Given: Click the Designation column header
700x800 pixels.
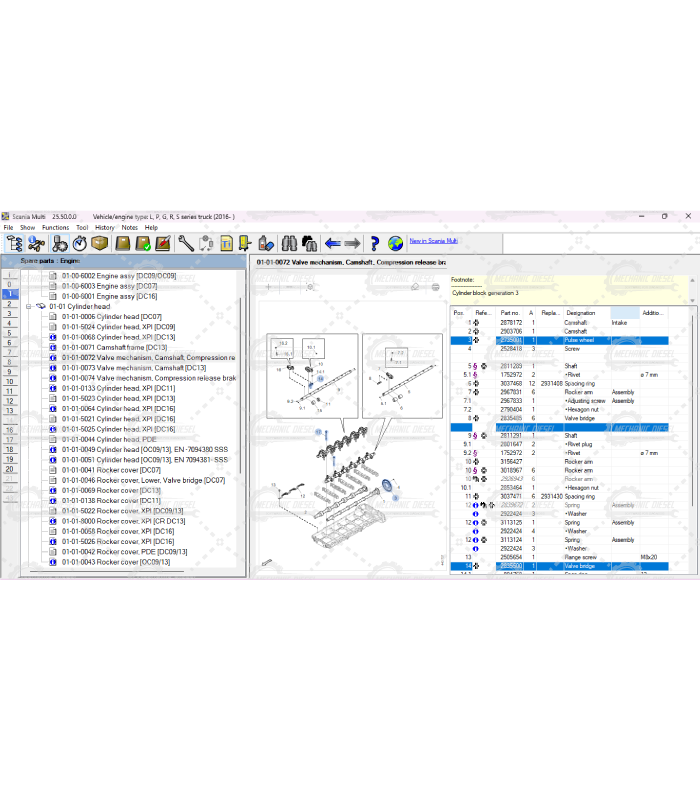Looking at the screenshot, I should tap(580, 313).
